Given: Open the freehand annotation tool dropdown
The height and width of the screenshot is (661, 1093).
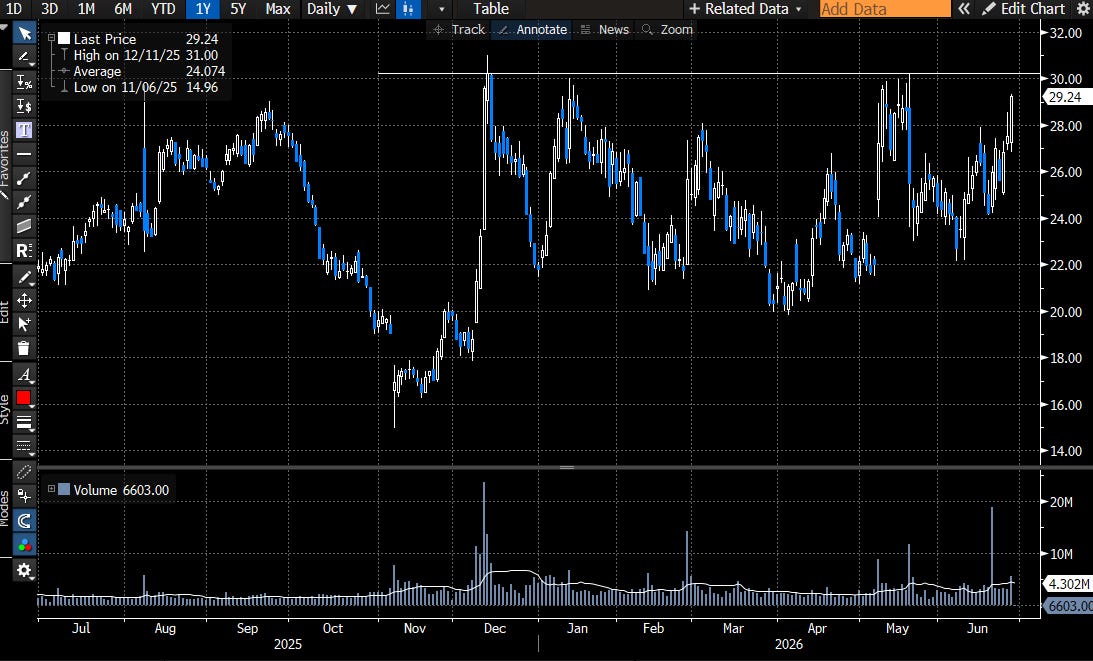Looking at the screenshot, I should [x=24, y=57].
